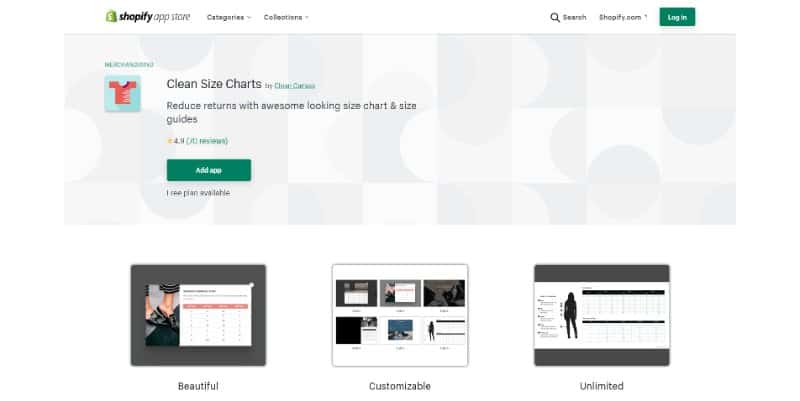Open the Collections dropdown menu

[286, 17]
